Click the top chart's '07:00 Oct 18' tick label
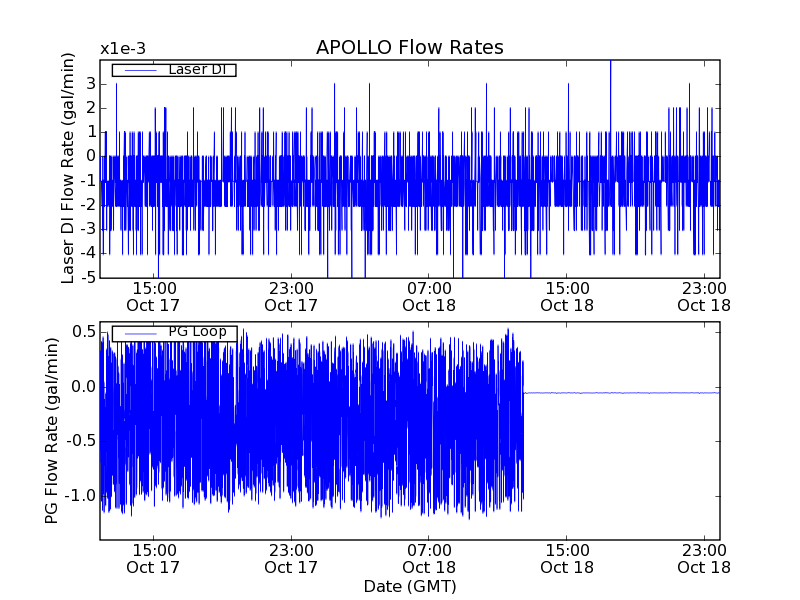800x600 pixels. 429,297
